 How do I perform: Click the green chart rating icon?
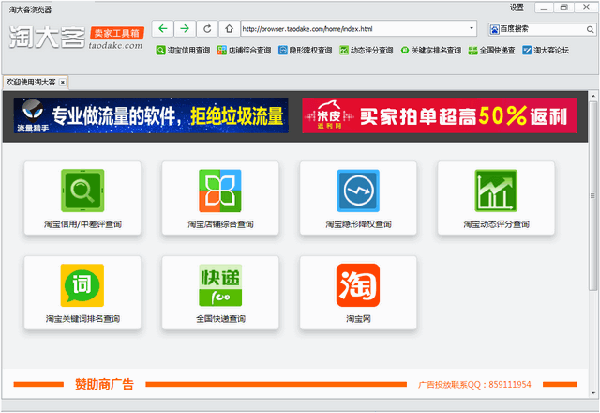[x=496, y=191]
